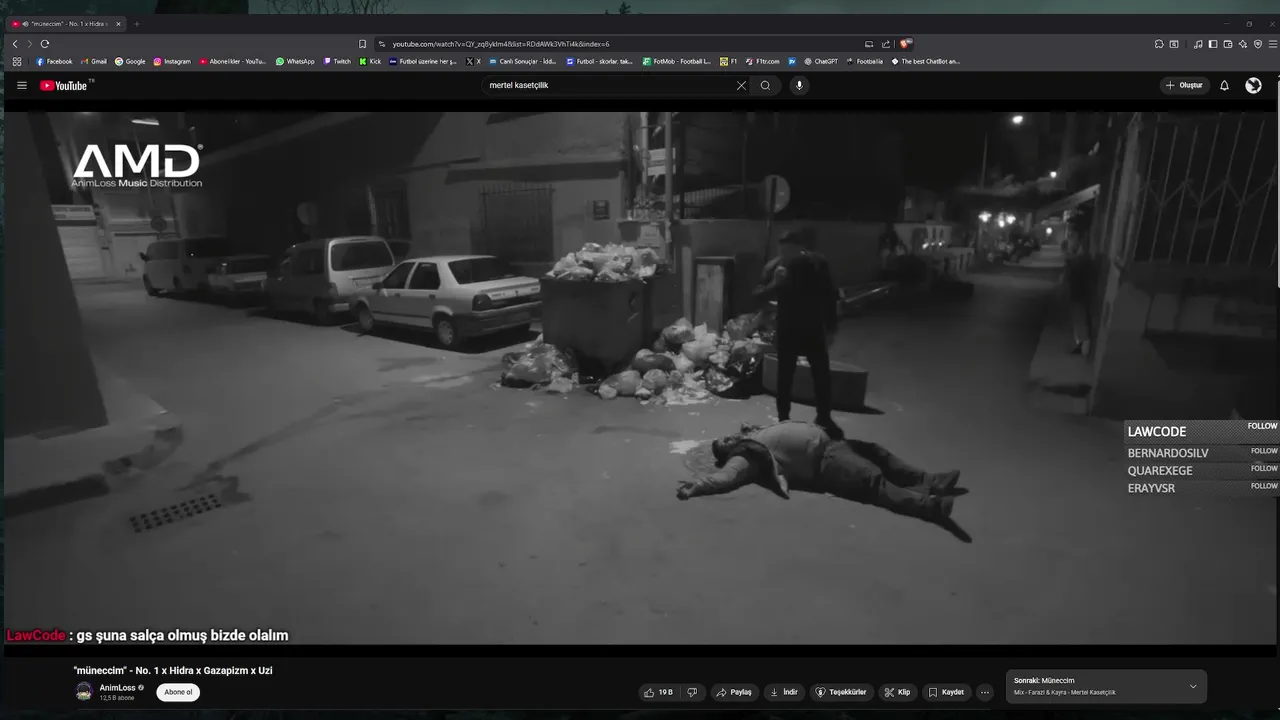Open the Facebook bookmark
Viewport: 1280px width, 720px height.
[x=55, y=61]
